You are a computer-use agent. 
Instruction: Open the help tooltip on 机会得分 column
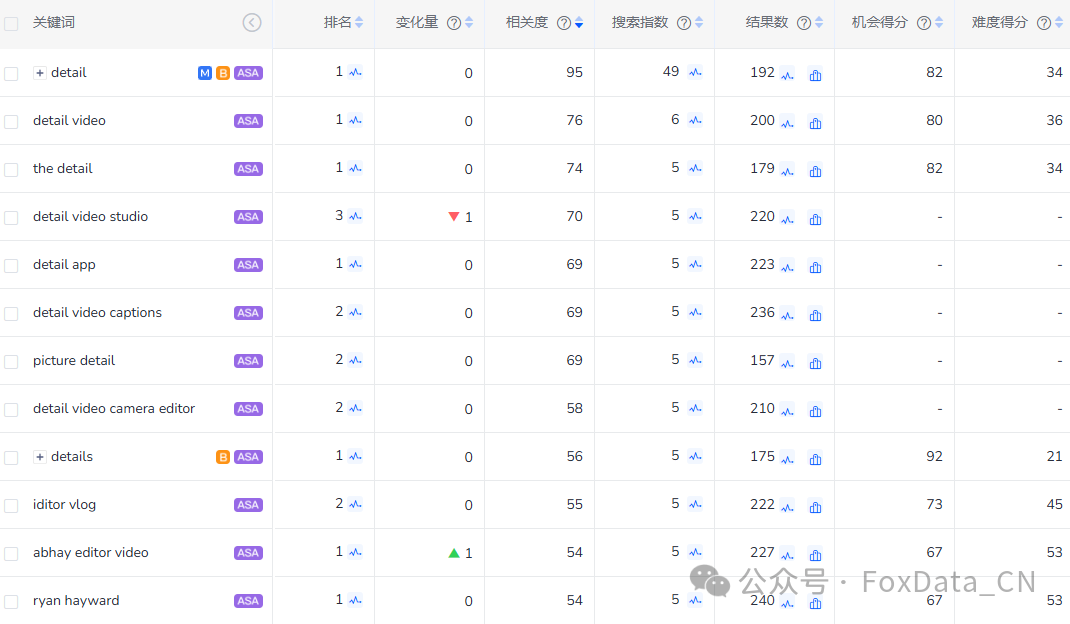click(x=923, y=22)
